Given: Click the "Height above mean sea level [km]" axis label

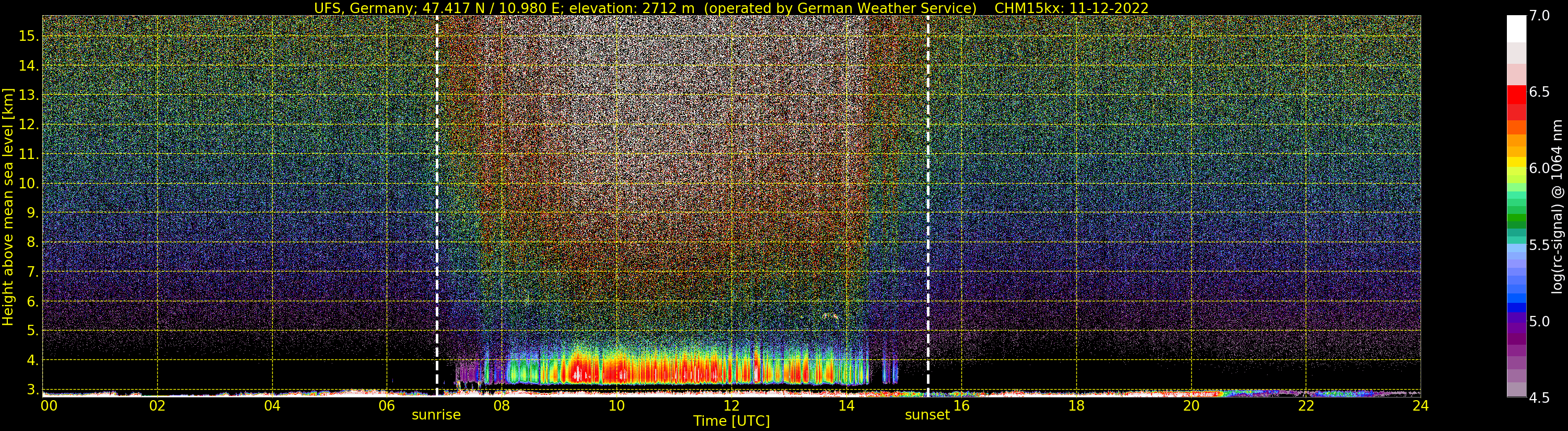Looking at the screenshot, I should (x=8, y=207).
